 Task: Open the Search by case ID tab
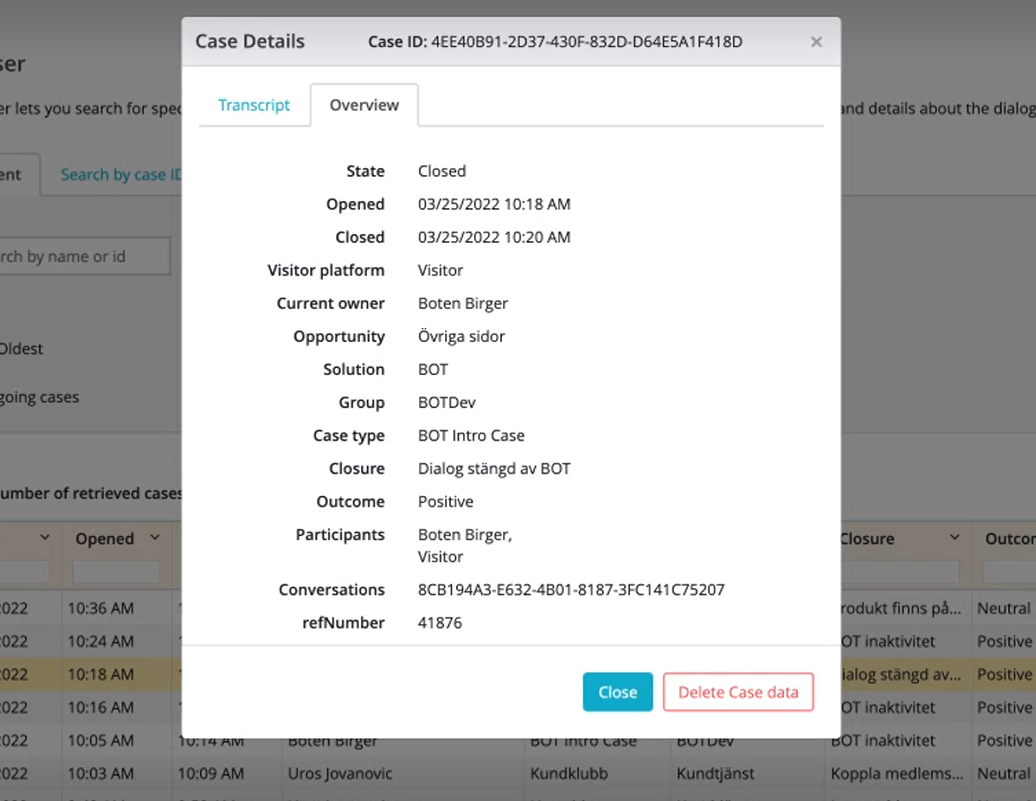[x=120, y=174]
